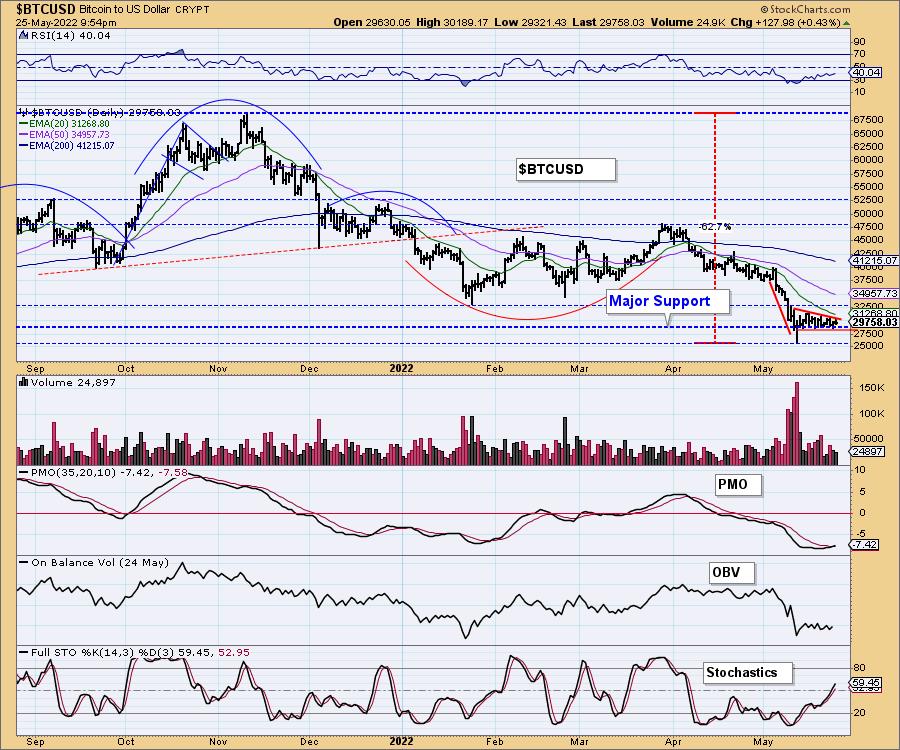
Task: Click the On Balance Vol (24 May) label
Action: click(x=100, y=562)
